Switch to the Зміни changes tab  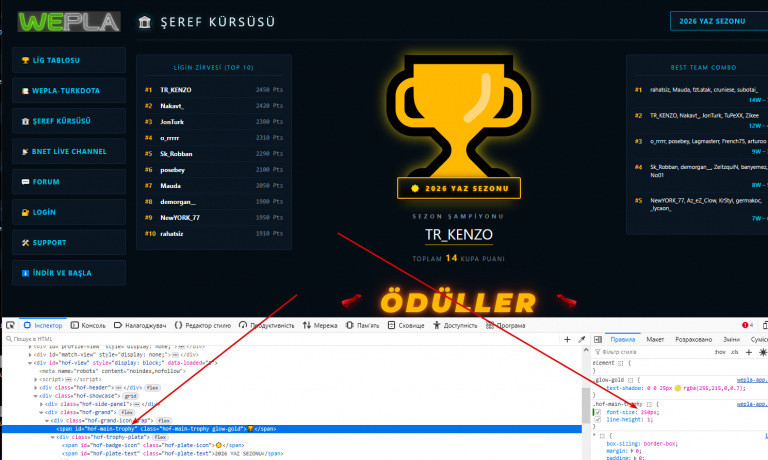point(732,339)
